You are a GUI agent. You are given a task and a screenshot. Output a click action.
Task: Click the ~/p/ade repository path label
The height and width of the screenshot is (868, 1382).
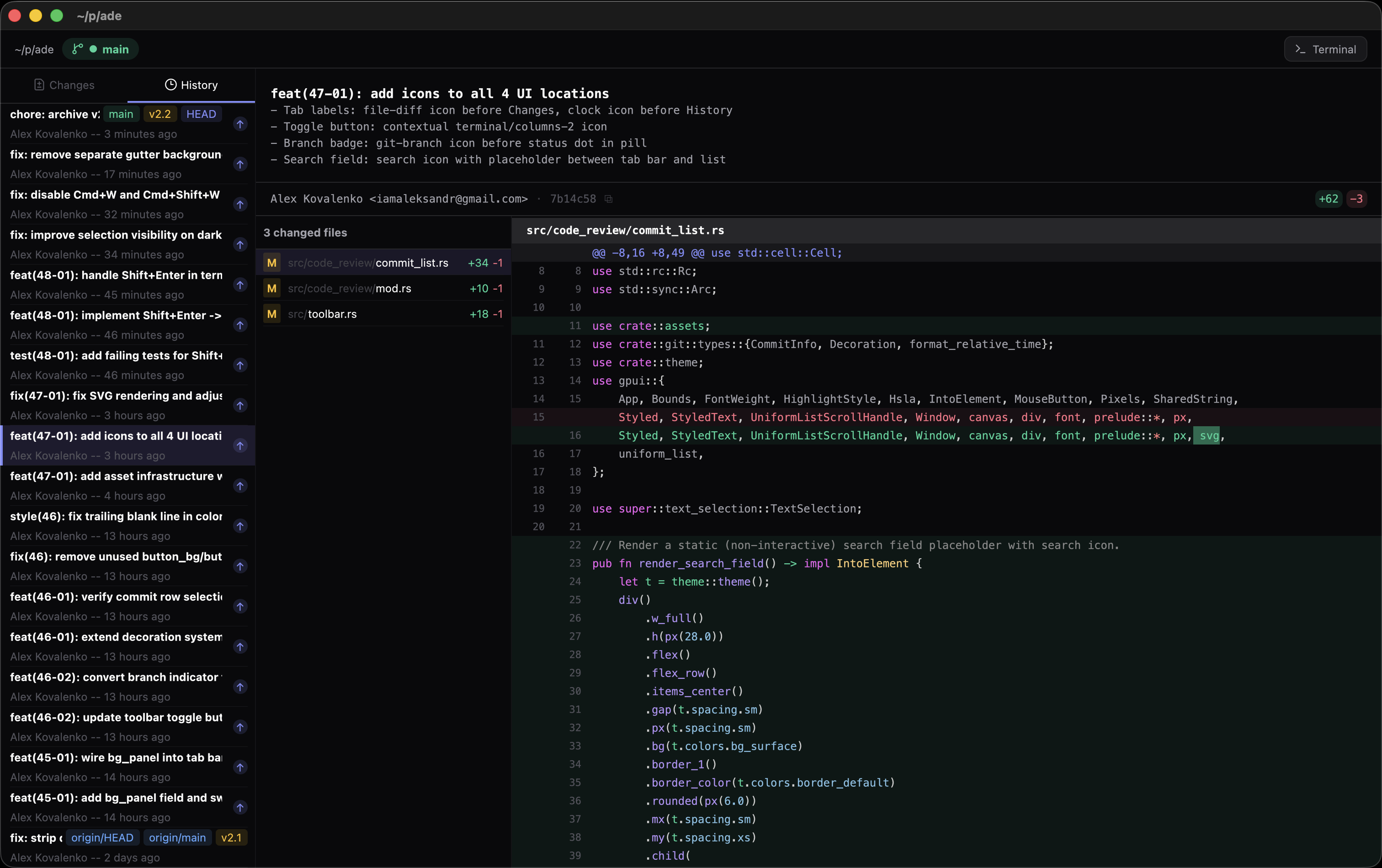click(34, 49)
